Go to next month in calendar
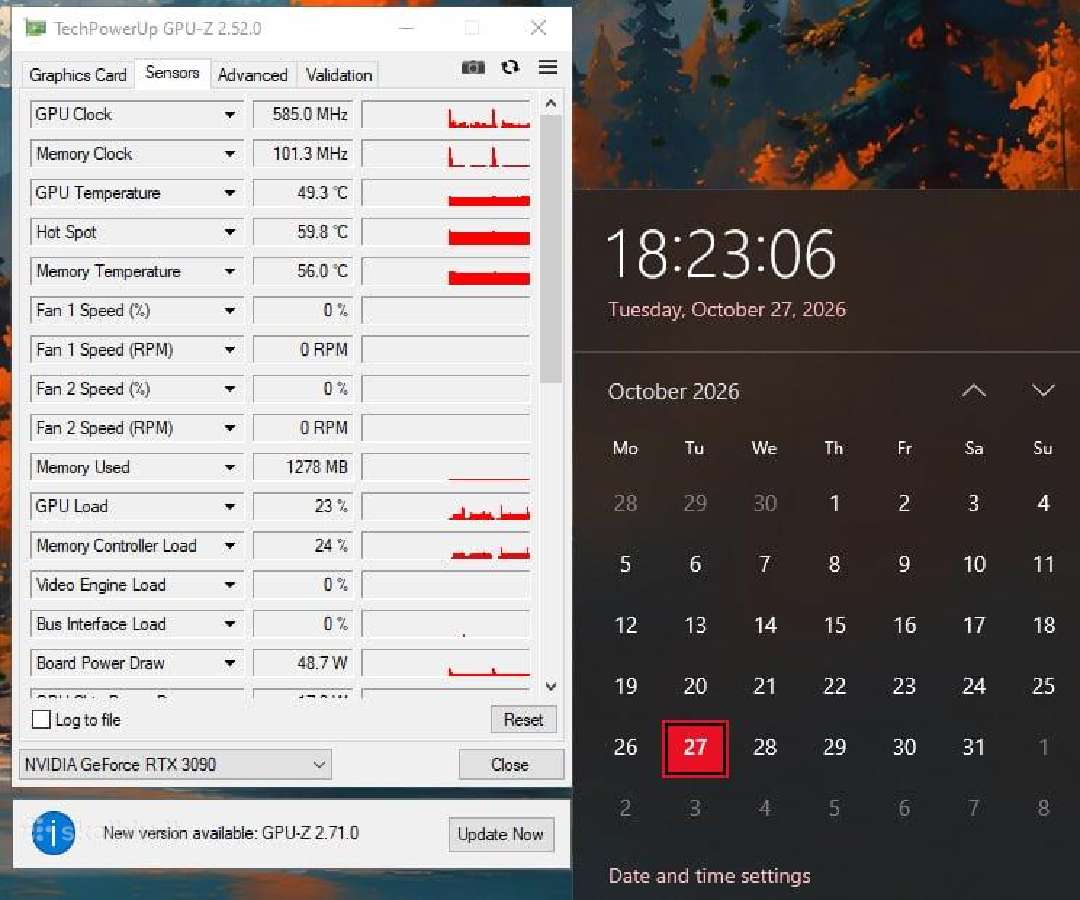 (1043, 391)
